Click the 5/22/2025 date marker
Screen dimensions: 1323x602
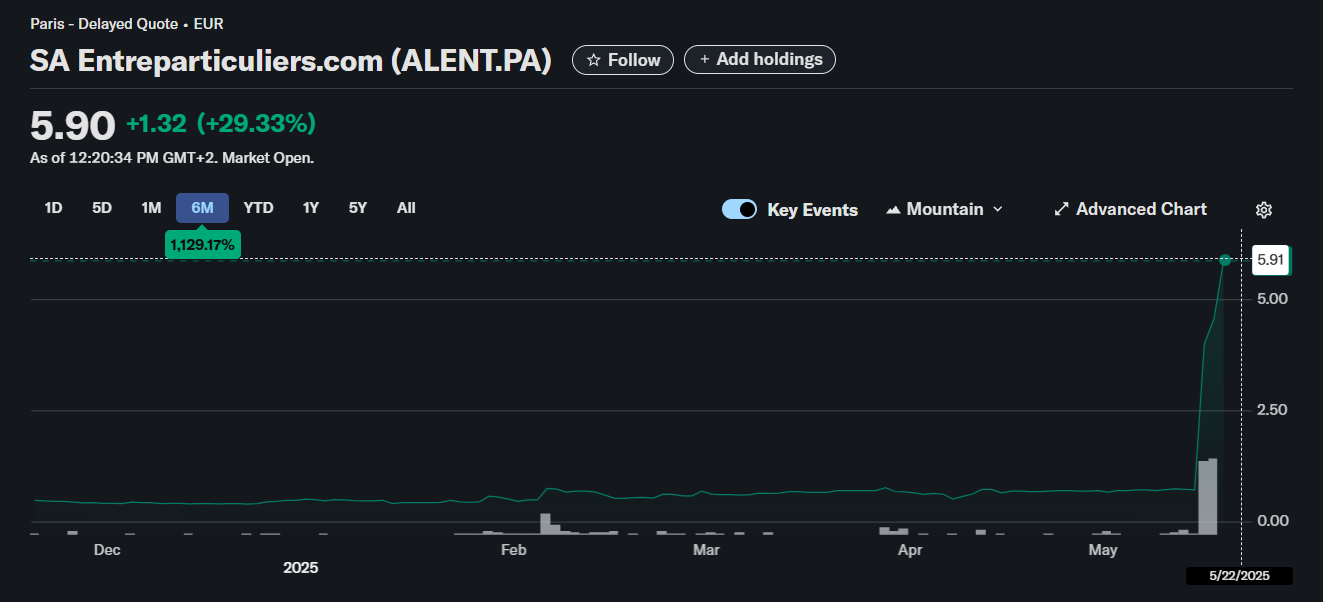1240,575
